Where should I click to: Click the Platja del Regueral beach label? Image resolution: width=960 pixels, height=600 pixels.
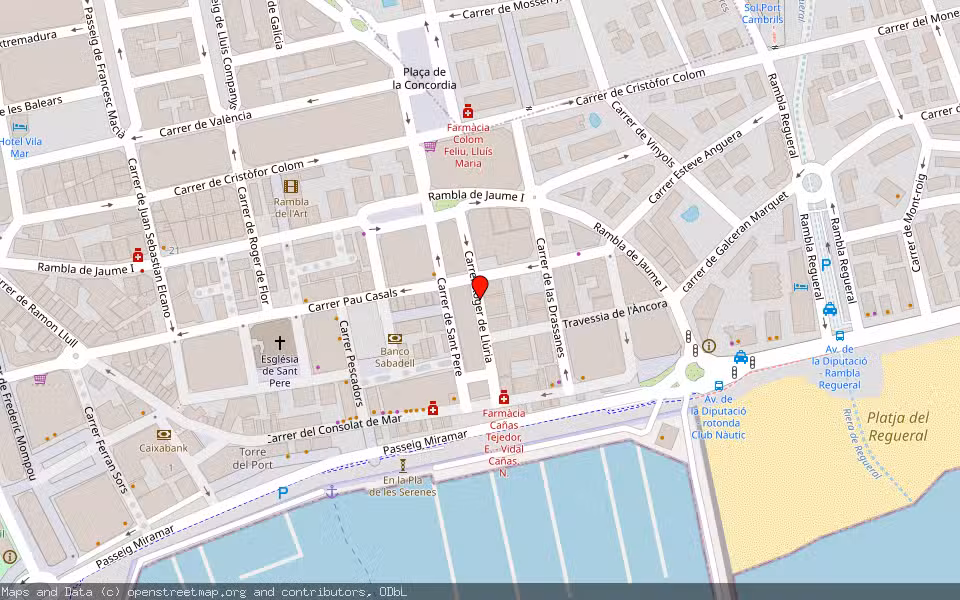(x=898, y=427)
